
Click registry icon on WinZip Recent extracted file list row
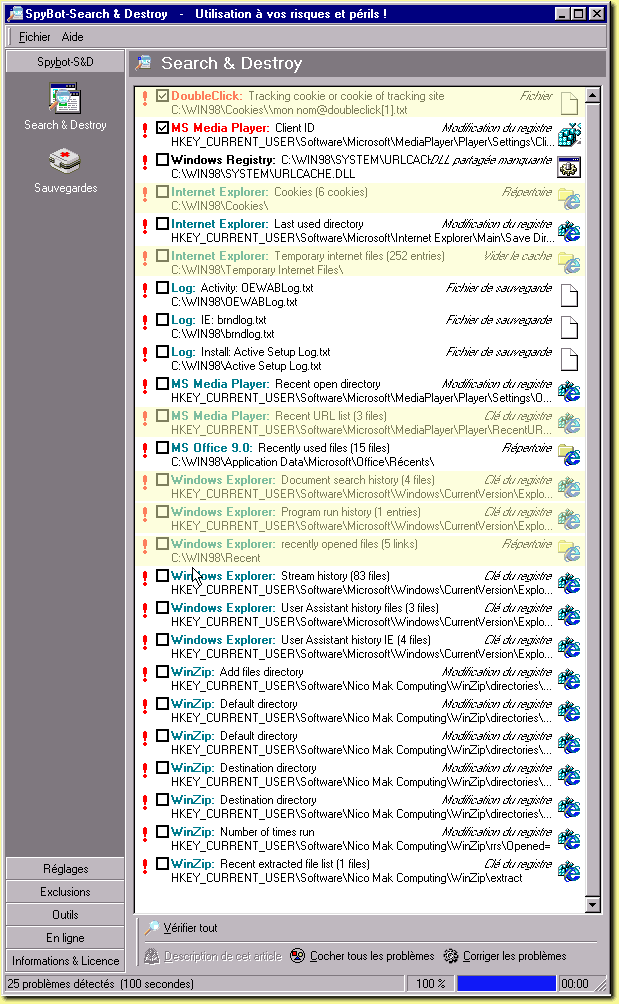click(569, 871)
